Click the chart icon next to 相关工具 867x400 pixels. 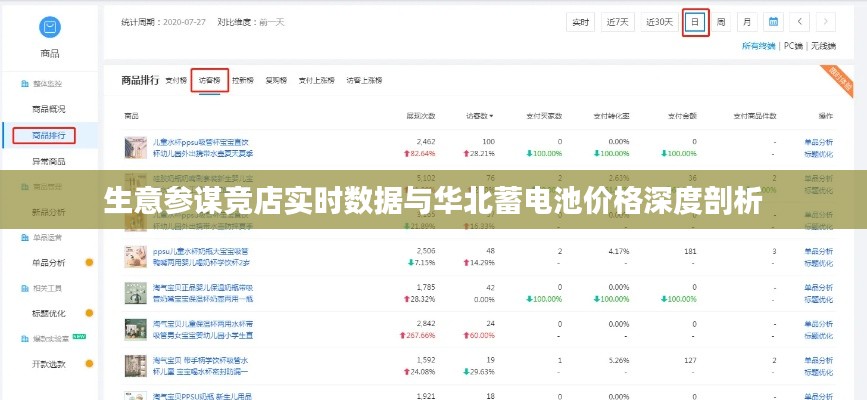[x=24, y=288]
